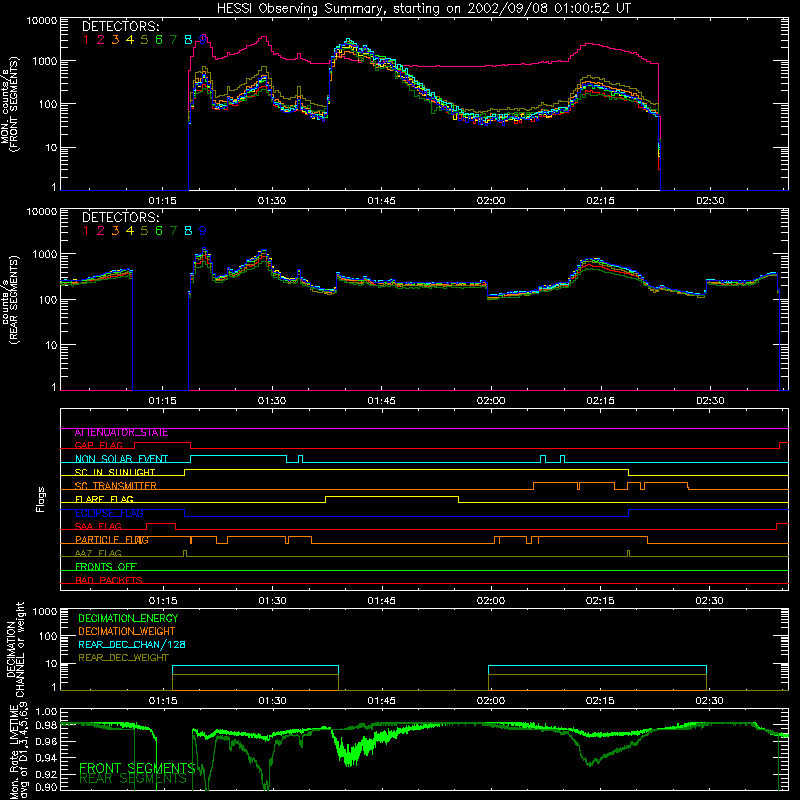The width and height of the screenshot is (800, 800).
Task: Select the REAR_DEC_CHAN/128 legend entry
Action: (132, 644)
